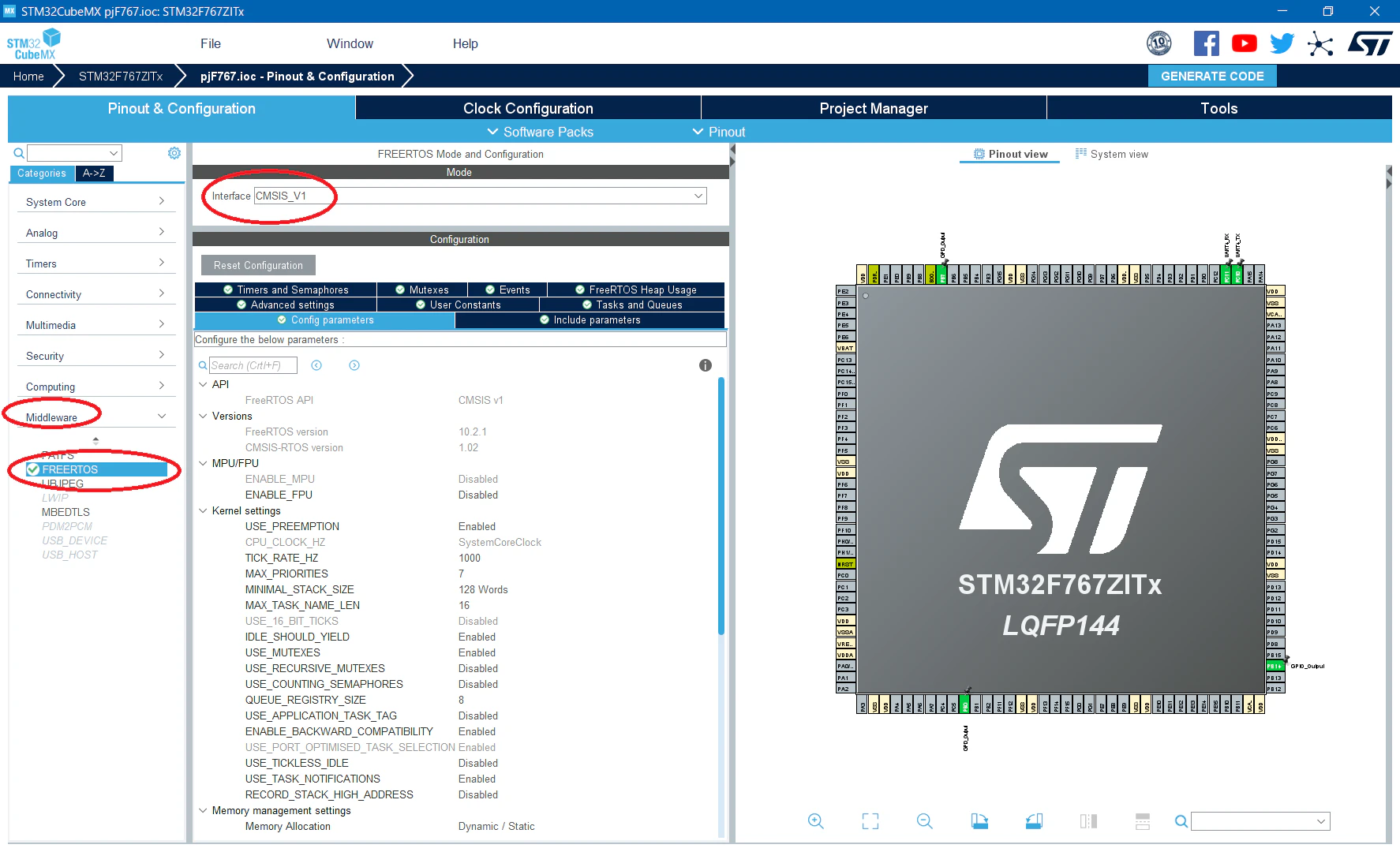Viewport: 1400px width, 852px height.
Task: Expand the Analog category
Action: 95,233
